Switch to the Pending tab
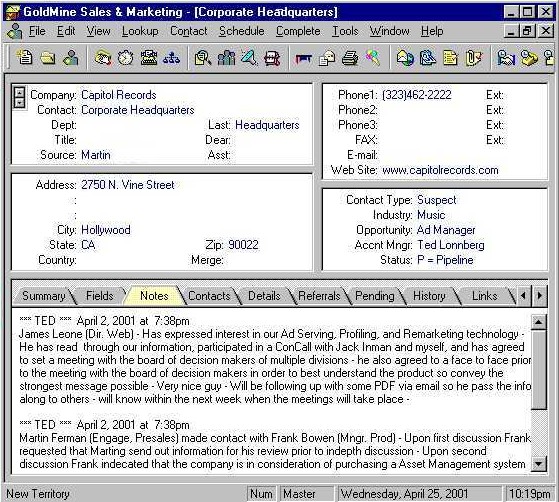The height and width of the screenshot is (502, 559). [375, 296]
